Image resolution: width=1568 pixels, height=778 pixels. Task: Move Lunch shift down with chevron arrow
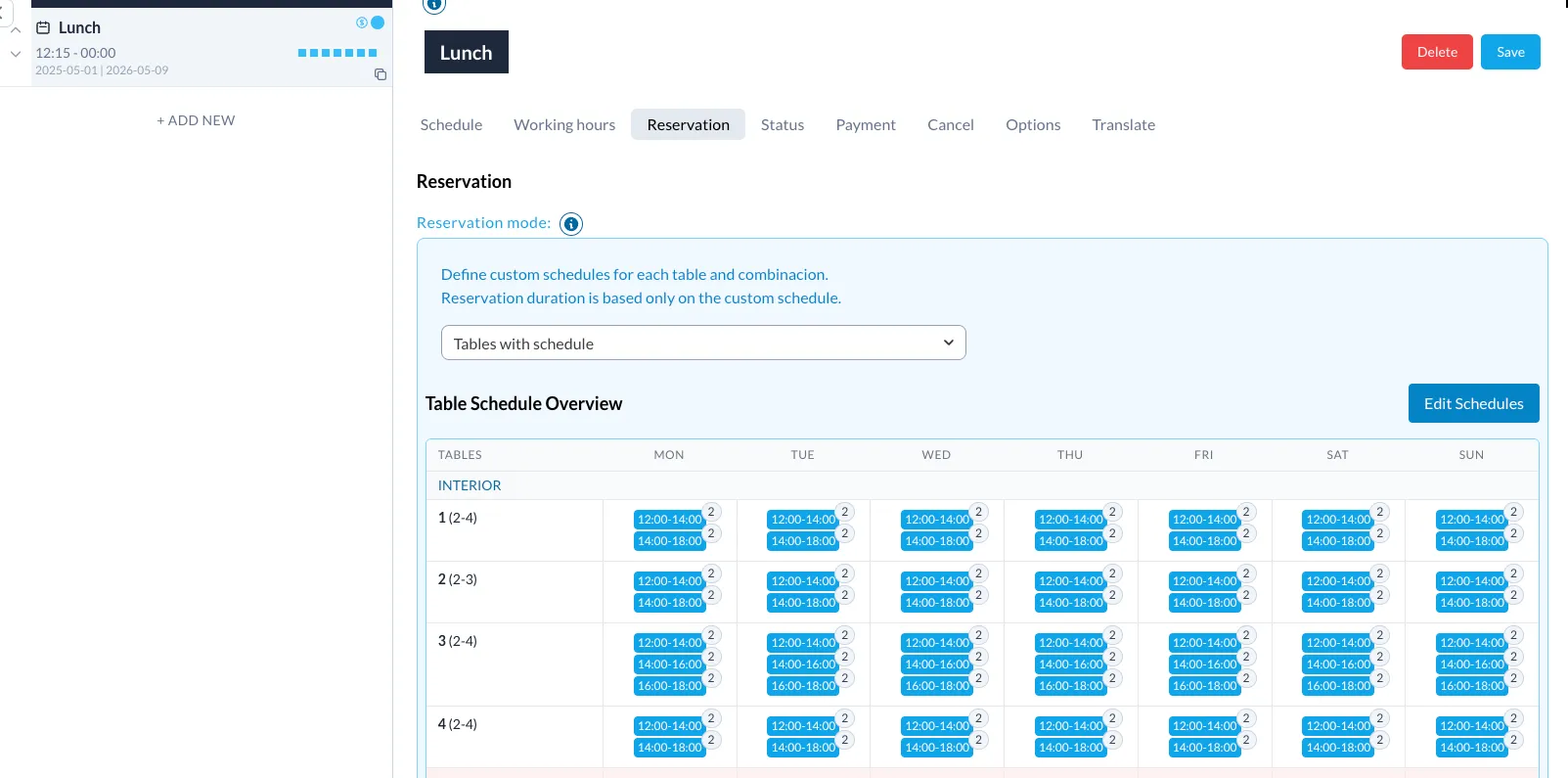coord(16,54)
